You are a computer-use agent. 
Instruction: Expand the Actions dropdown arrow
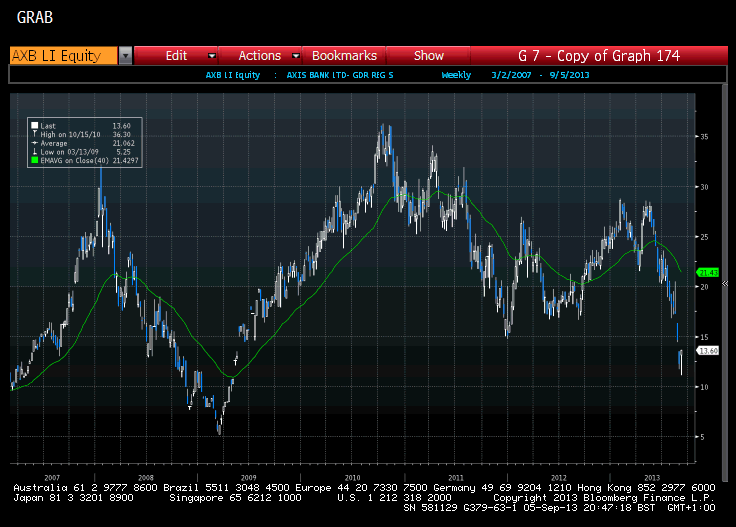coord(296,56)
